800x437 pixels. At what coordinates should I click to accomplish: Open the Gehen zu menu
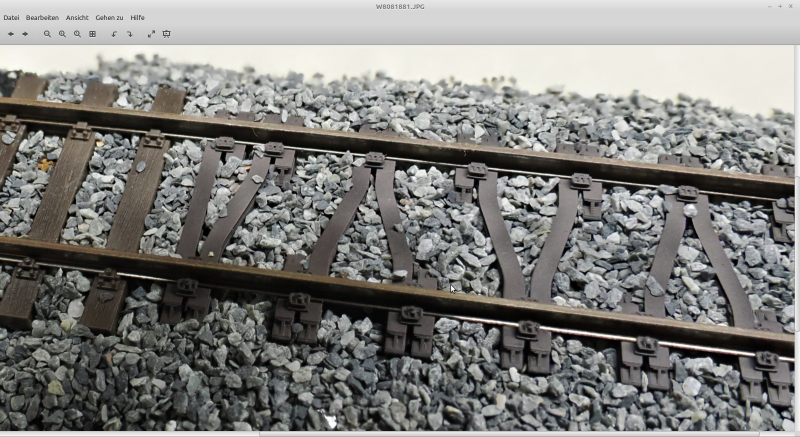(x=109, y=17)
